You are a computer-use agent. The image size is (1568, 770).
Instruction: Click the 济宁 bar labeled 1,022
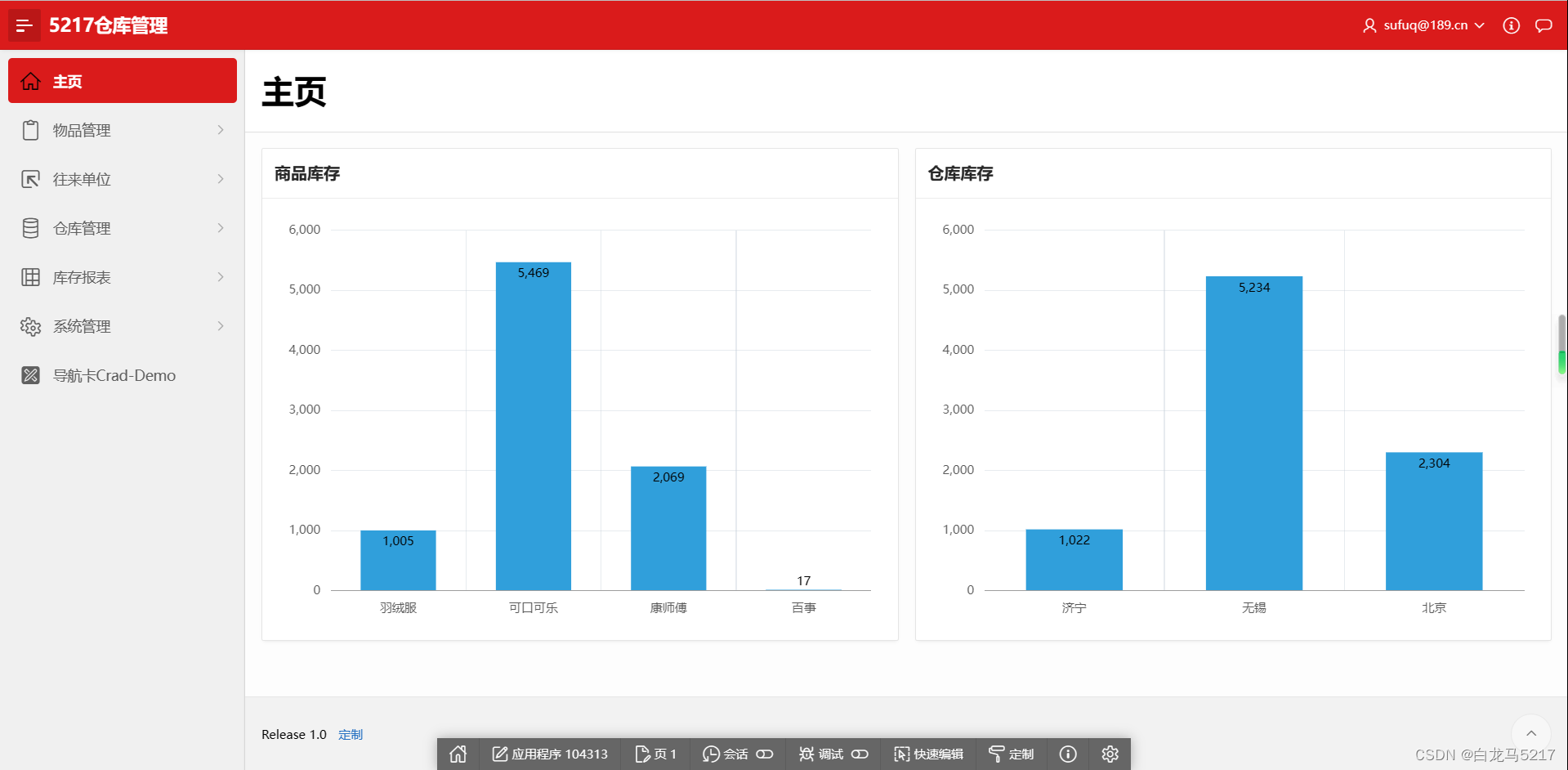coord(1074,559)
